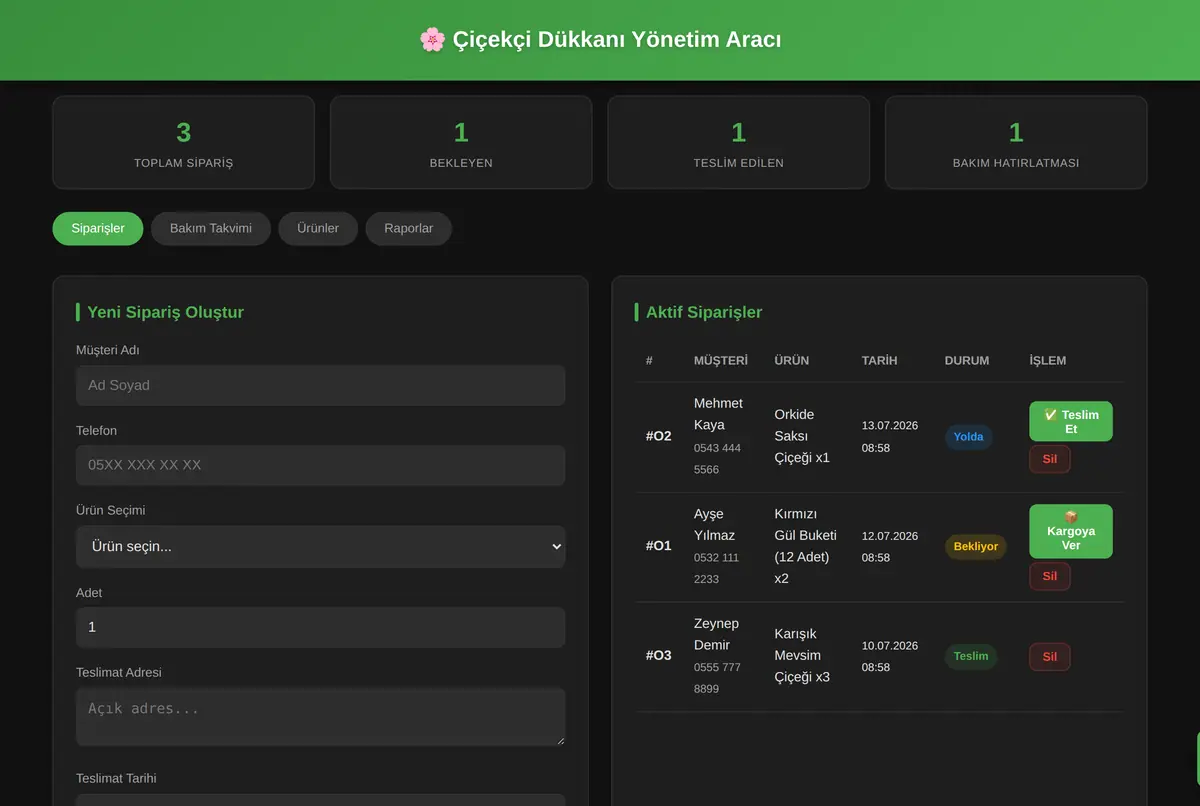Click the Teslim status badge on #O3

pyautogui.click(x=971, y=656)
